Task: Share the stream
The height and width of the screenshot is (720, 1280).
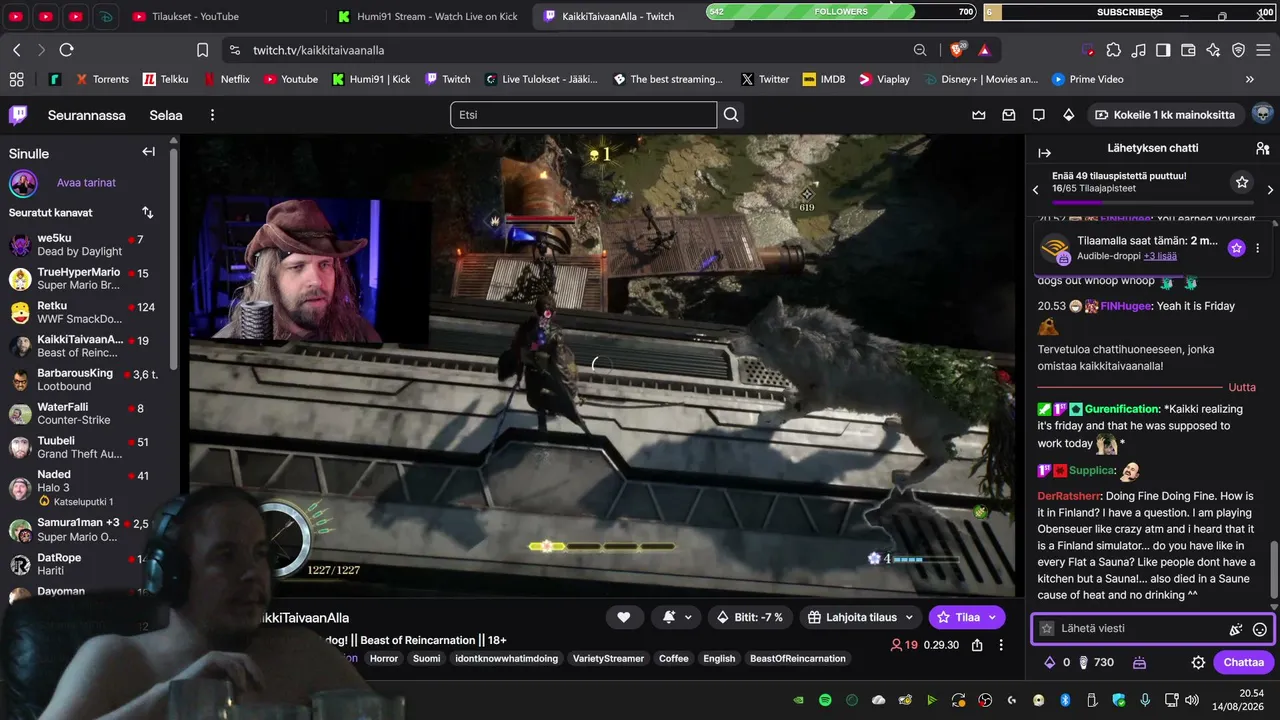Action: click(978, 645)
